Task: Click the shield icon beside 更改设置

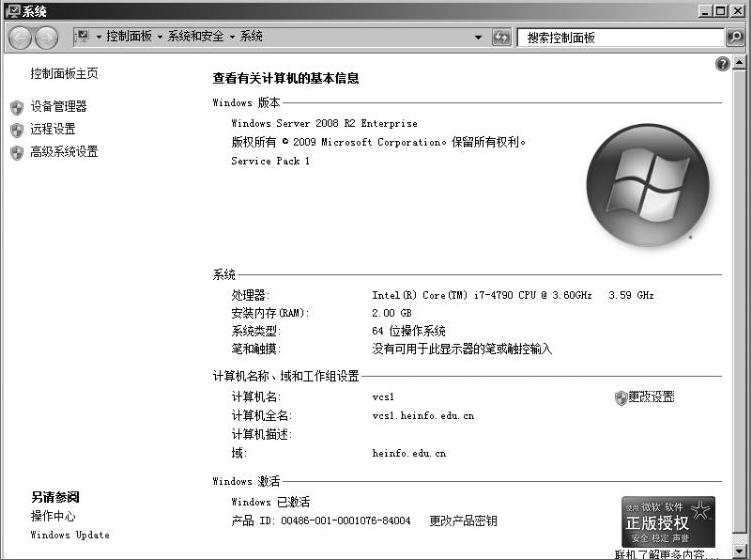Action: [x=621, y=398]
